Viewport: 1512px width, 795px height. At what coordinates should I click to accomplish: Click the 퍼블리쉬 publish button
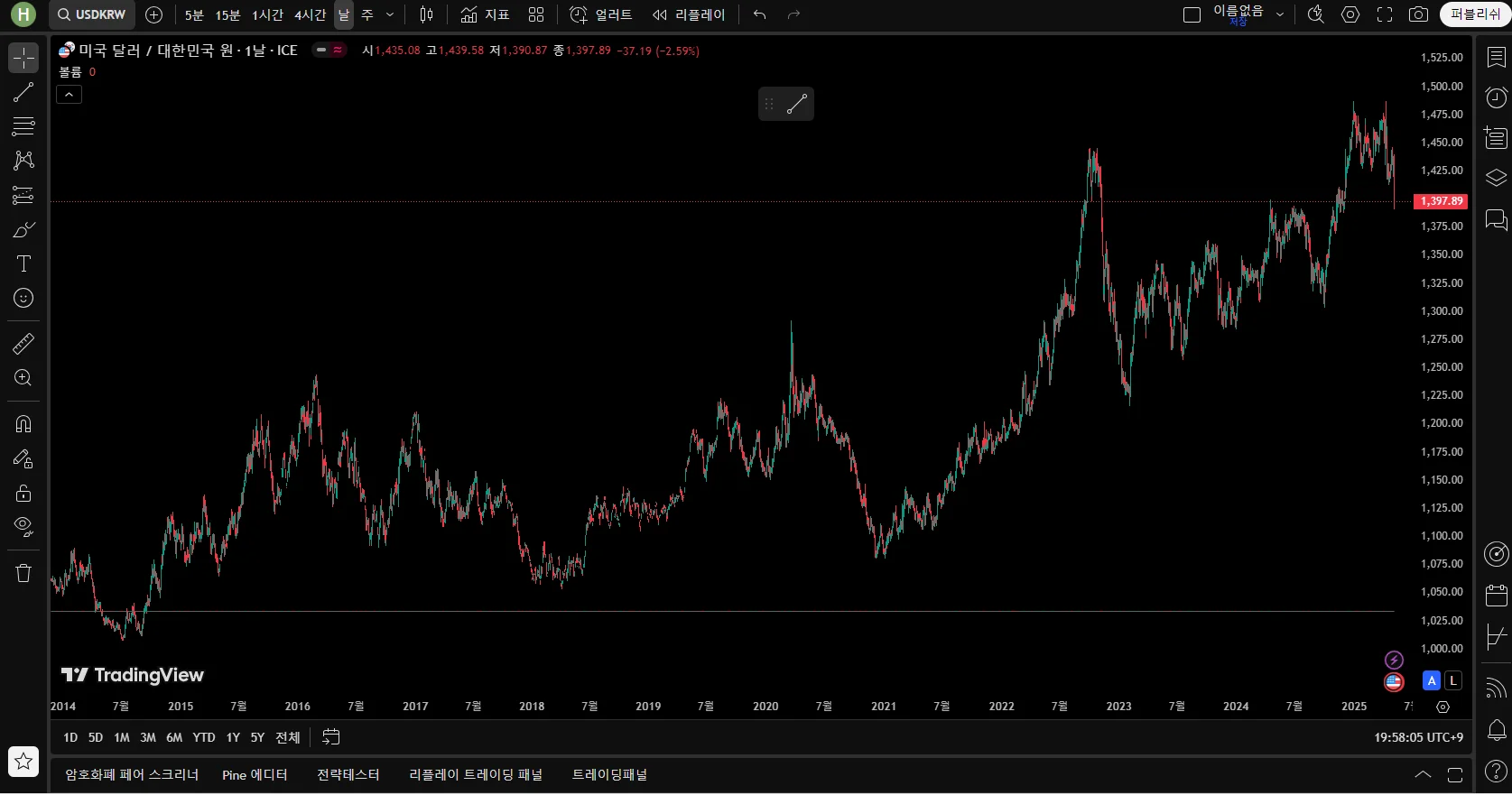[1474, 14]
